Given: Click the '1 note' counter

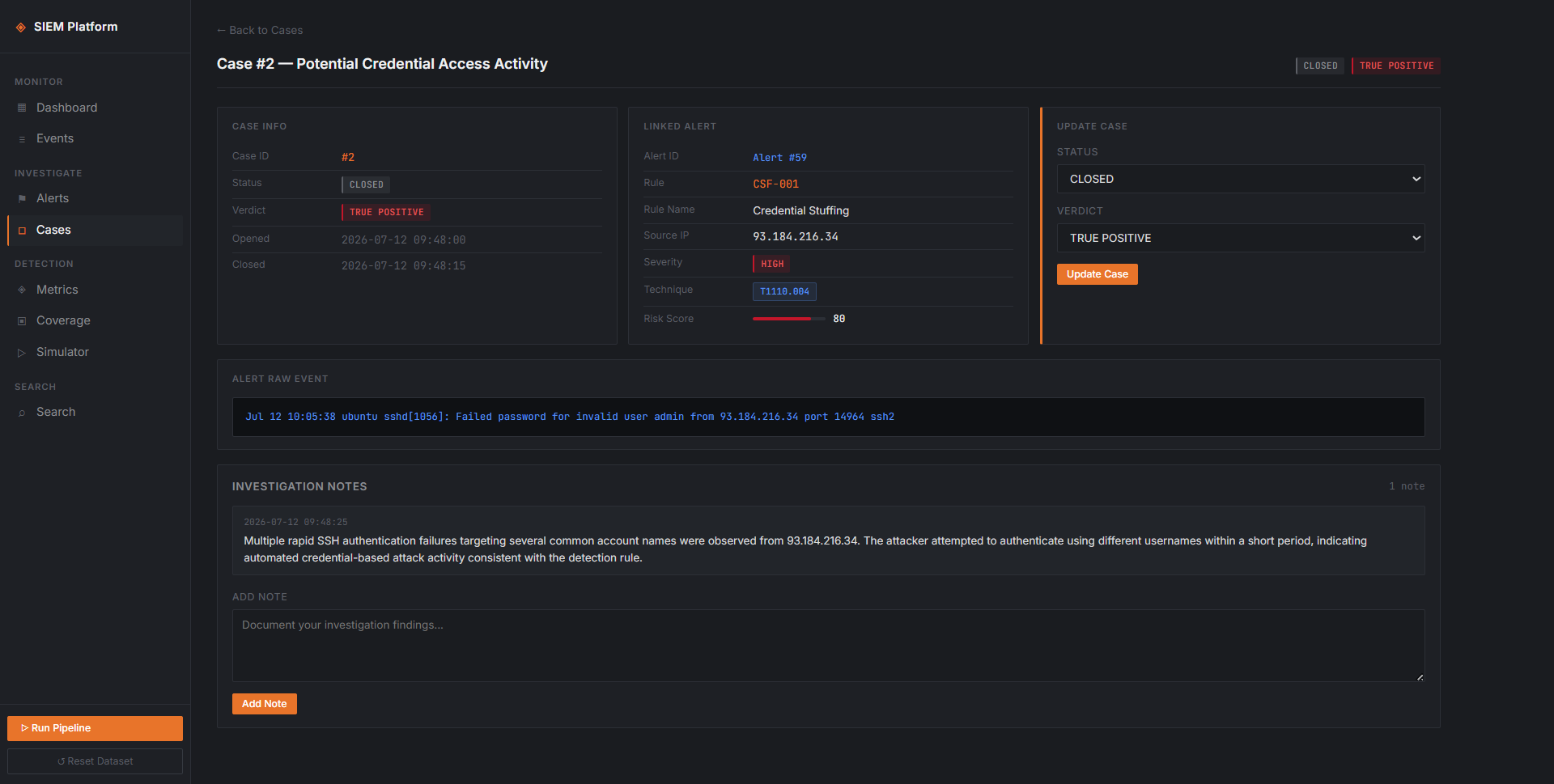Looking at the screenshot, I should point(1407,486).
